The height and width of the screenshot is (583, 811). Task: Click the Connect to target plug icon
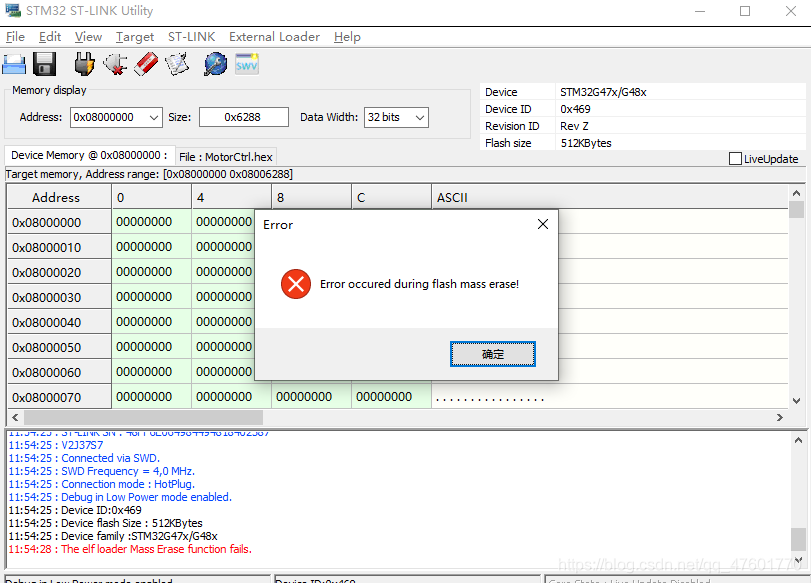pyautogui.click(x=84, y=65)
